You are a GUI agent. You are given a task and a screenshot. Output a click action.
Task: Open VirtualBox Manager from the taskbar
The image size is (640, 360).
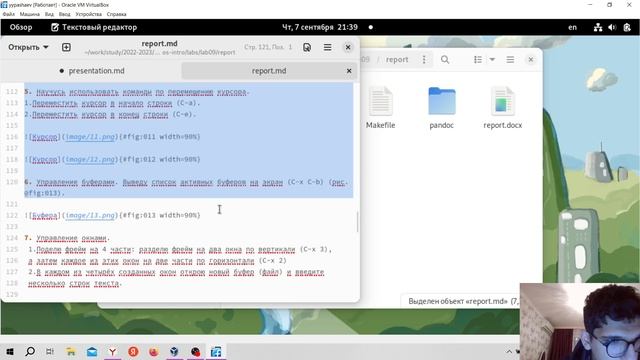click(174, 351)
